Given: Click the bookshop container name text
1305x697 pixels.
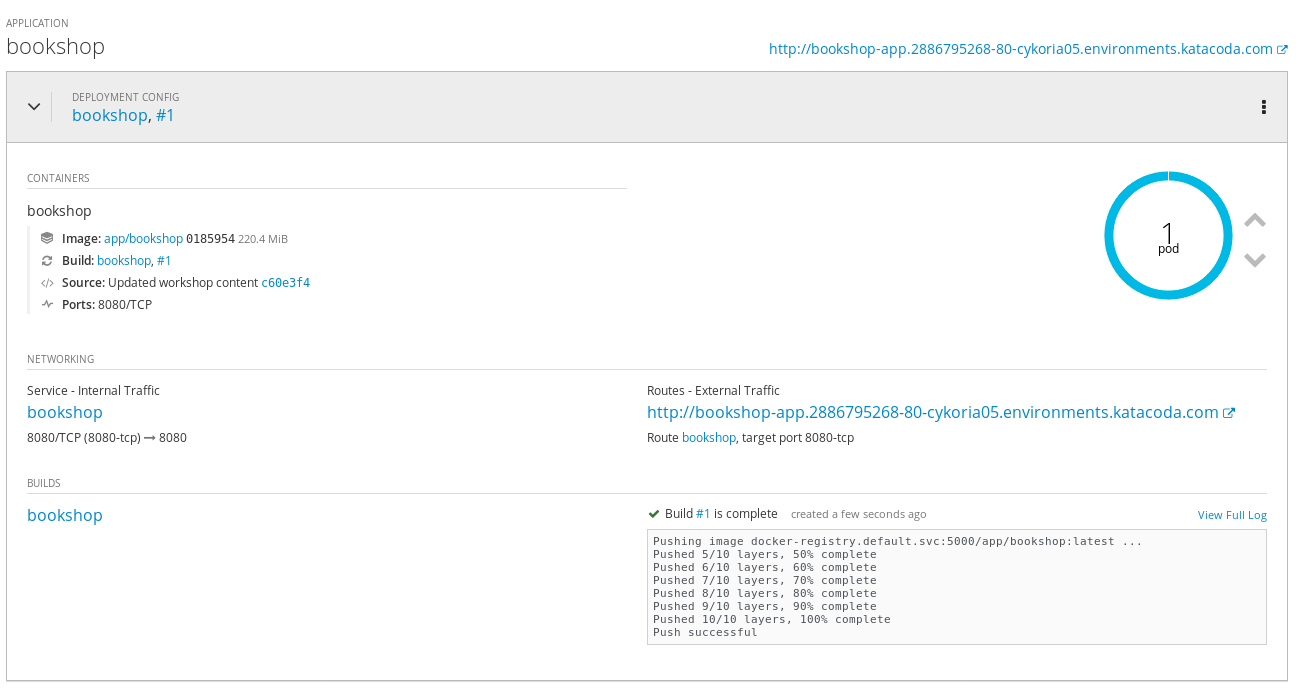Looking at the screenshot, I should coord(59,211).
